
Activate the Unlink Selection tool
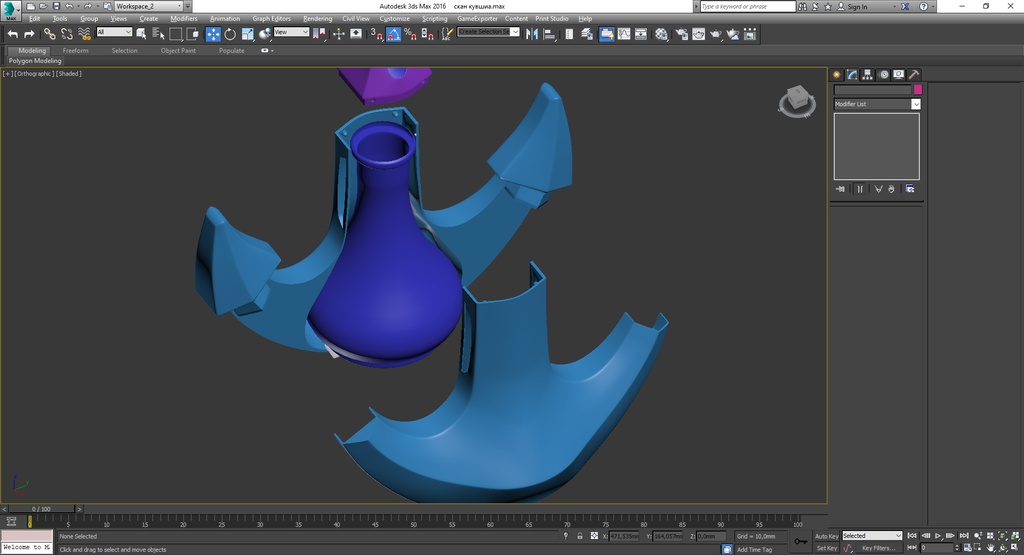[x=67, y=34]
